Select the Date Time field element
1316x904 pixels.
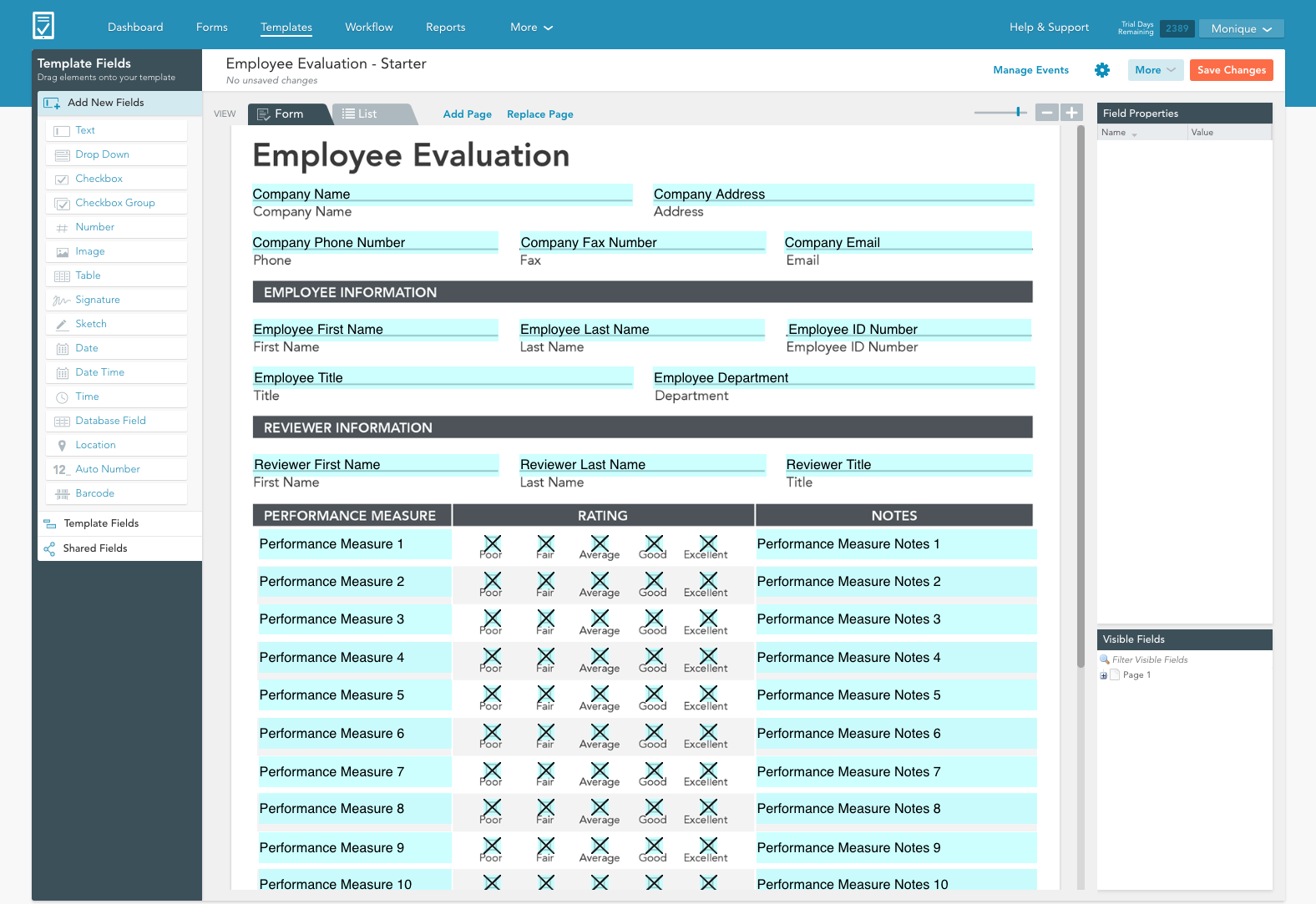tap(116, 372)
